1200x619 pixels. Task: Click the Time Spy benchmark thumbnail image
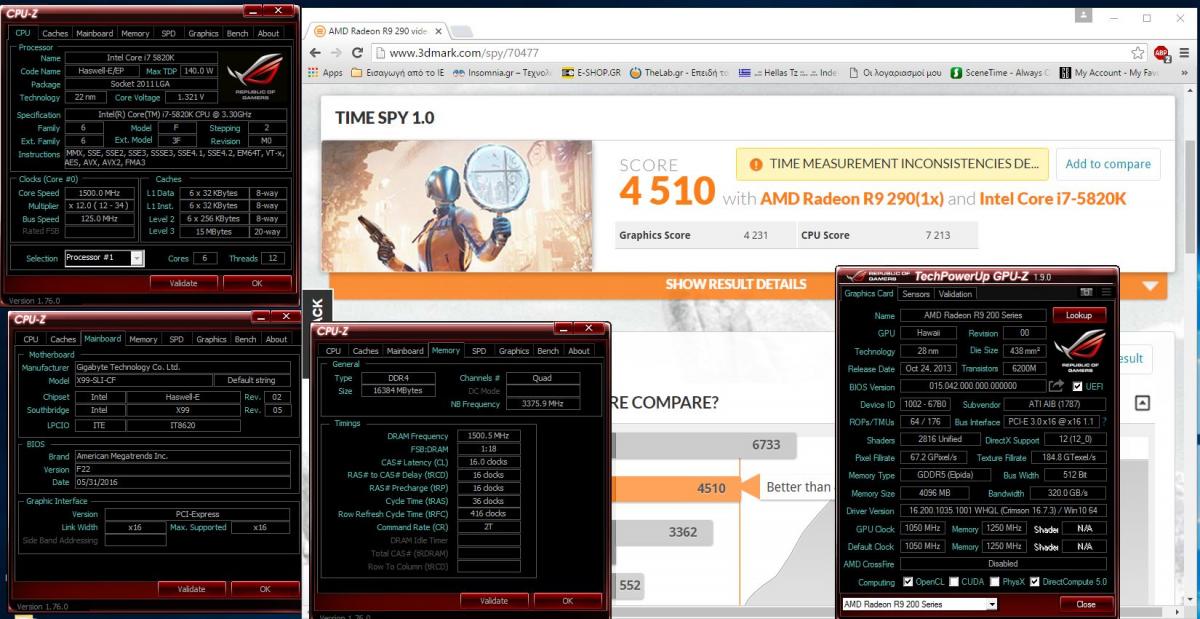point(457,206)
